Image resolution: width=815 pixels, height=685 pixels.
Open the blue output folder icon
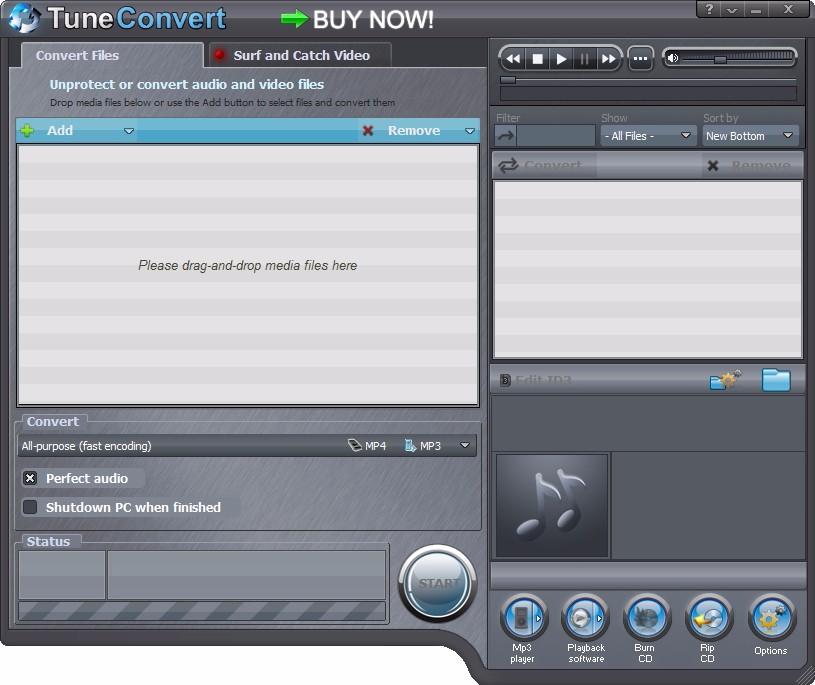pos(776,380)
